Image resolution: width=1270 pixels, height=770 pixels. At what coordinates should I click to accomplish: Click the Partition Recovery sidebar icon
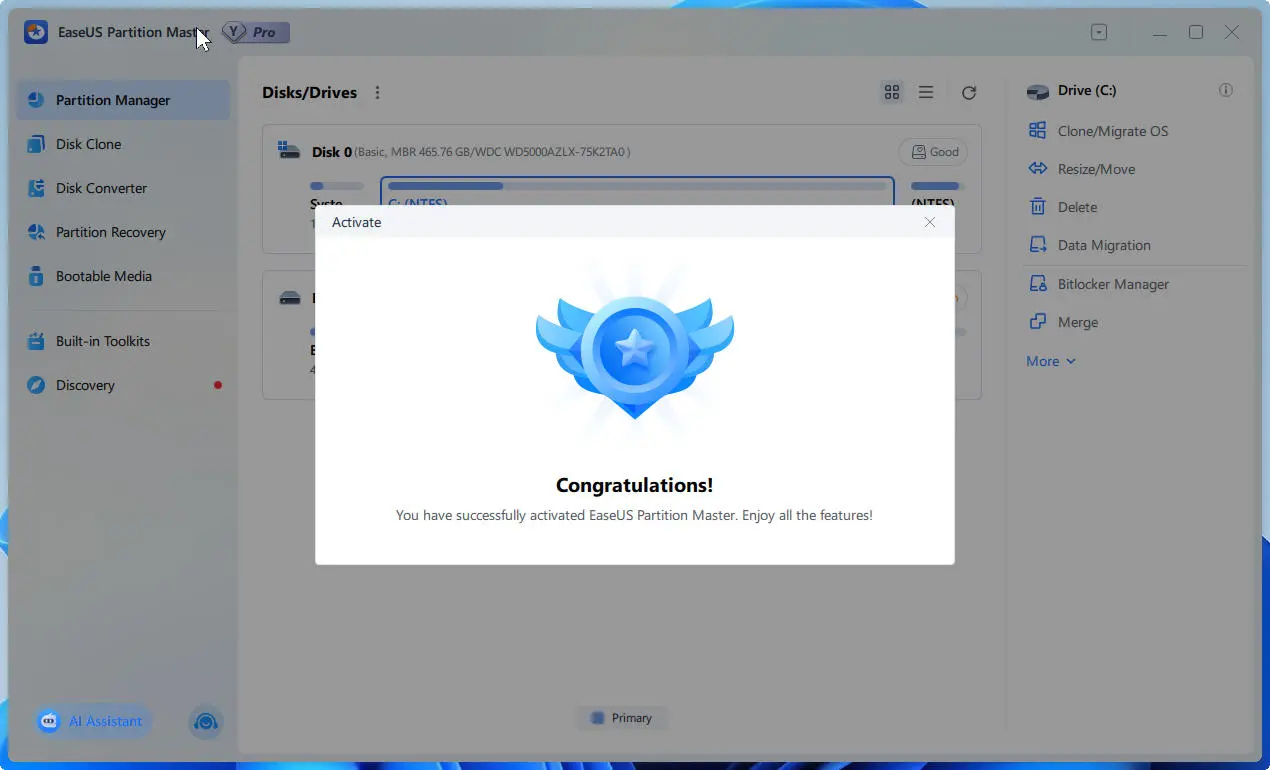coord(36,232)
